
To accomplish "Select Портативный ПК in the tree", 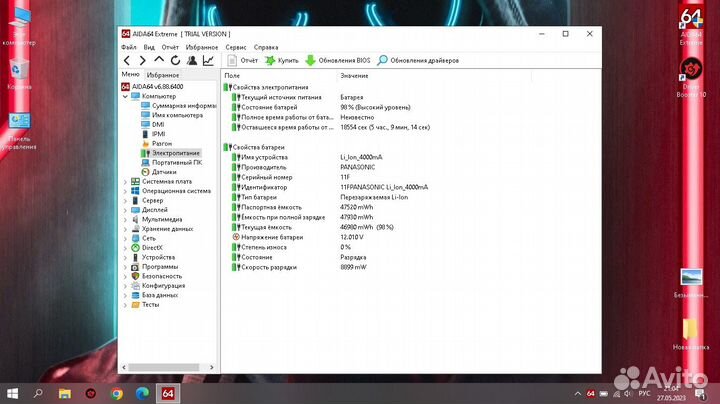I will click(176, 162).
